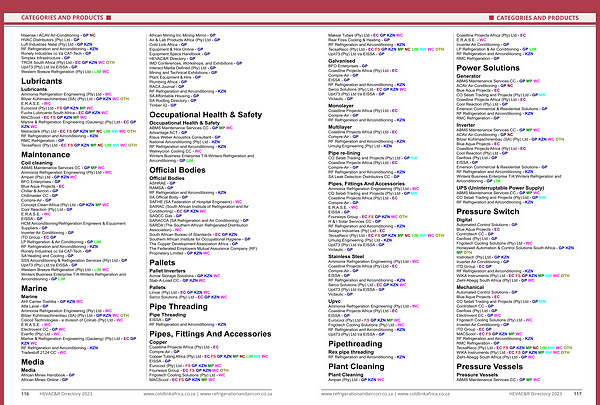Click the 'Digital' subheading under Pressure Switch
600x405 pixels.
click(464, 220)
